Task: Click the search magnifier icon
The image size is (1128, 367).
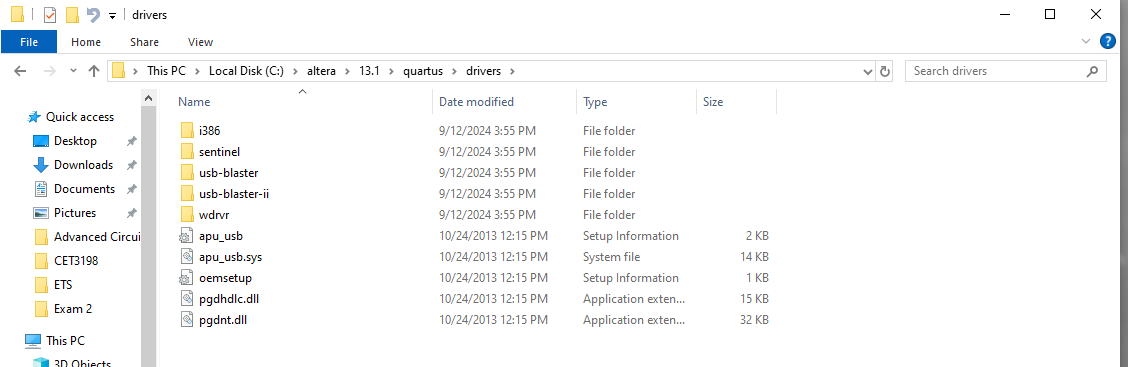Action: (x=1092, y=71)
